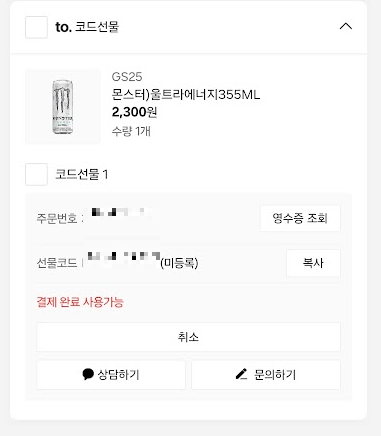
Task: Click the to. 코드선물 header title
Action: point(87,27)
